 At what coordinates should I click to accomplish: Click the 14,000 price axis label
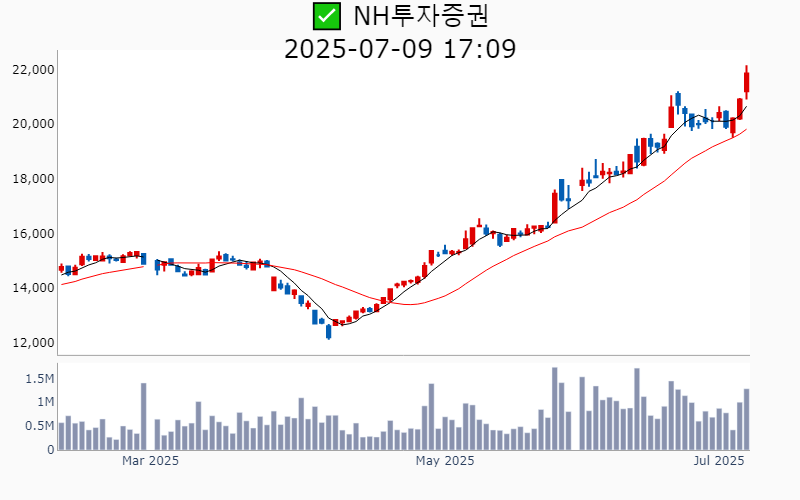click(x=33, y=288)
